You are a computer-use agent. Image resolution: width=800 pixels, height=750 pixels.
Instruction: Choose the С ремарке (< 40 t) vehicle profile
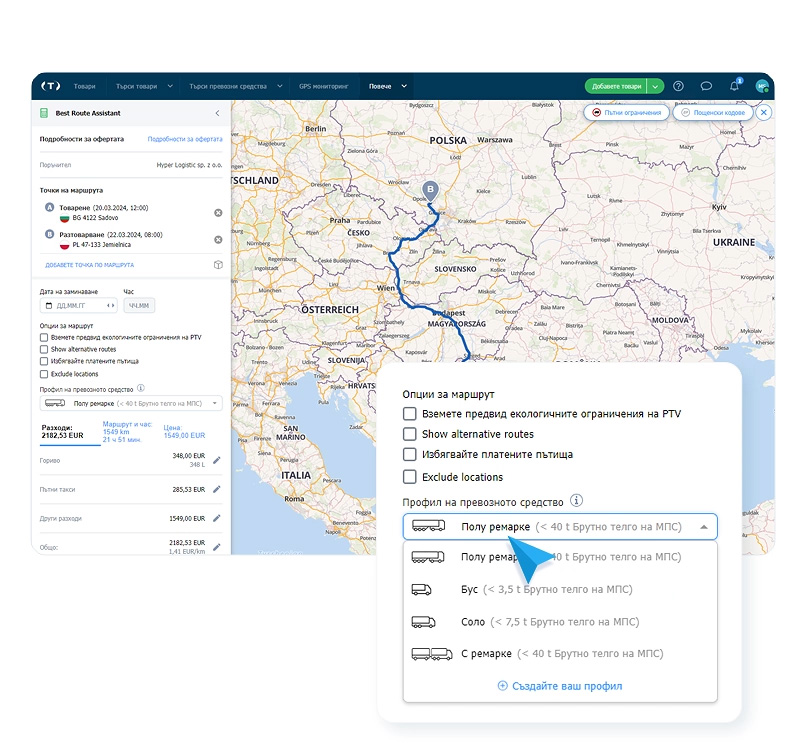(560, 654)
